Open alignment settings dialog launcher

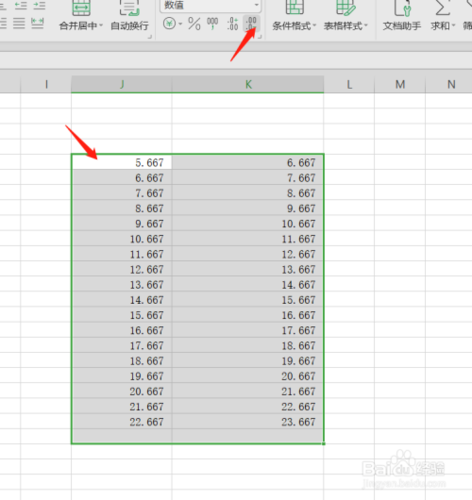point(150,36)
